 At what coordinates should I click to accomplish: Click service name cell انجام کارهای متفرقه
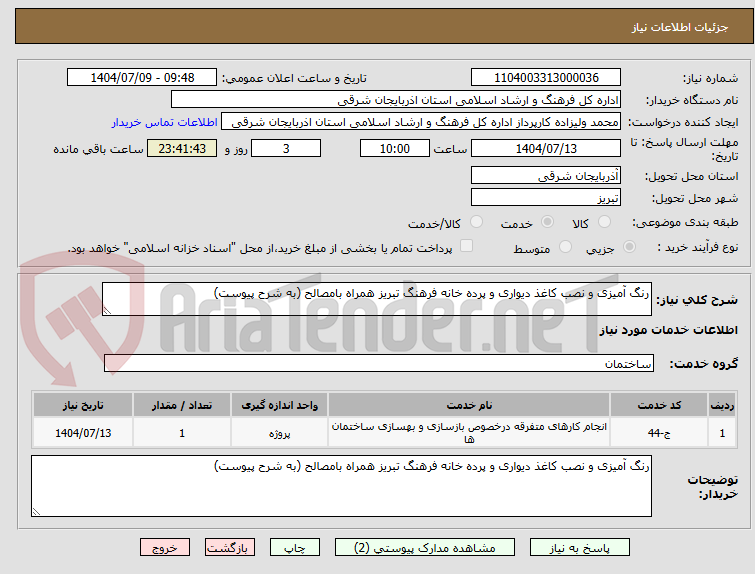pyautogui.click(x=469, y=433)
